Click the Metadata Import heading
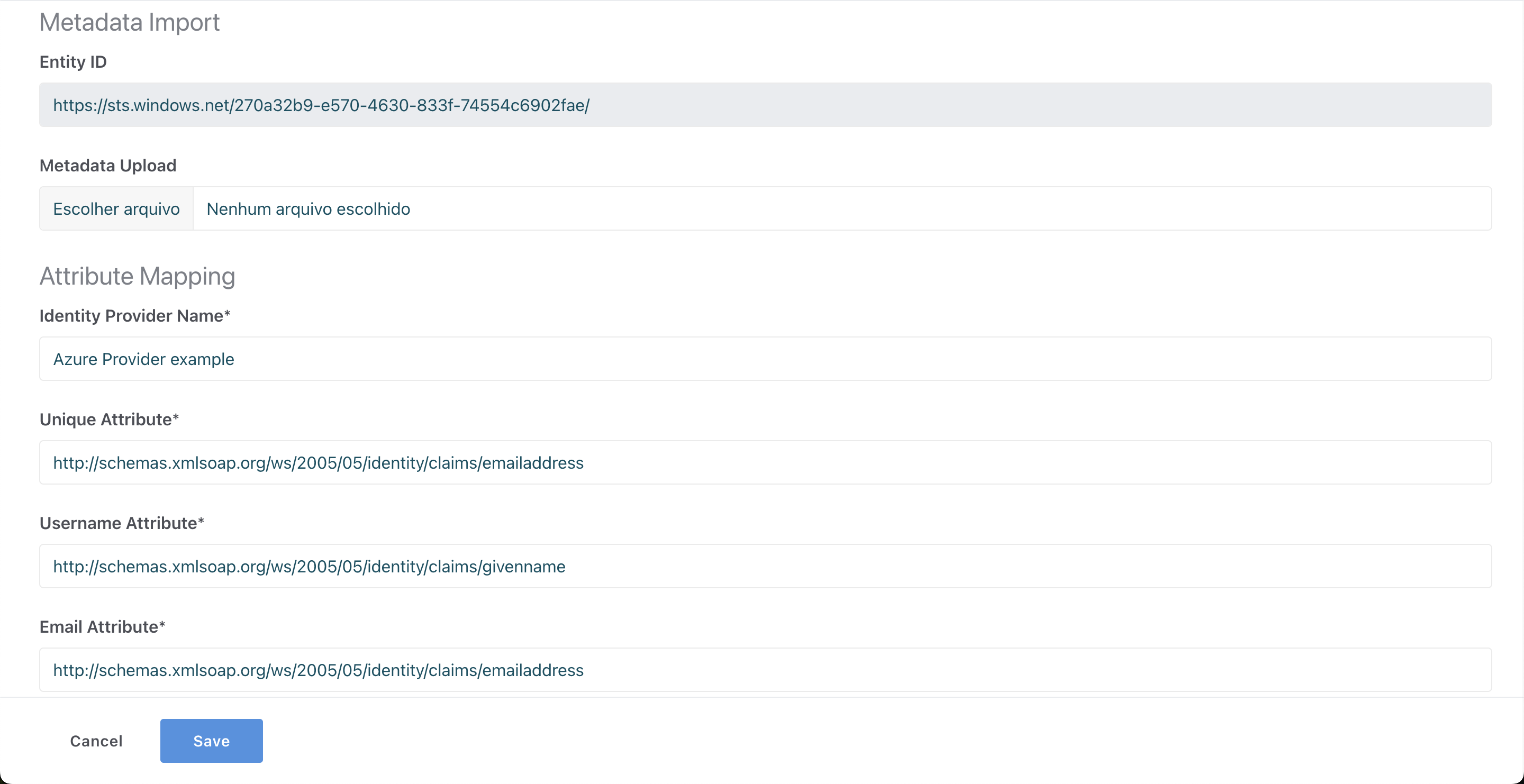This screenshot has width=1524, height=784. 129,22
